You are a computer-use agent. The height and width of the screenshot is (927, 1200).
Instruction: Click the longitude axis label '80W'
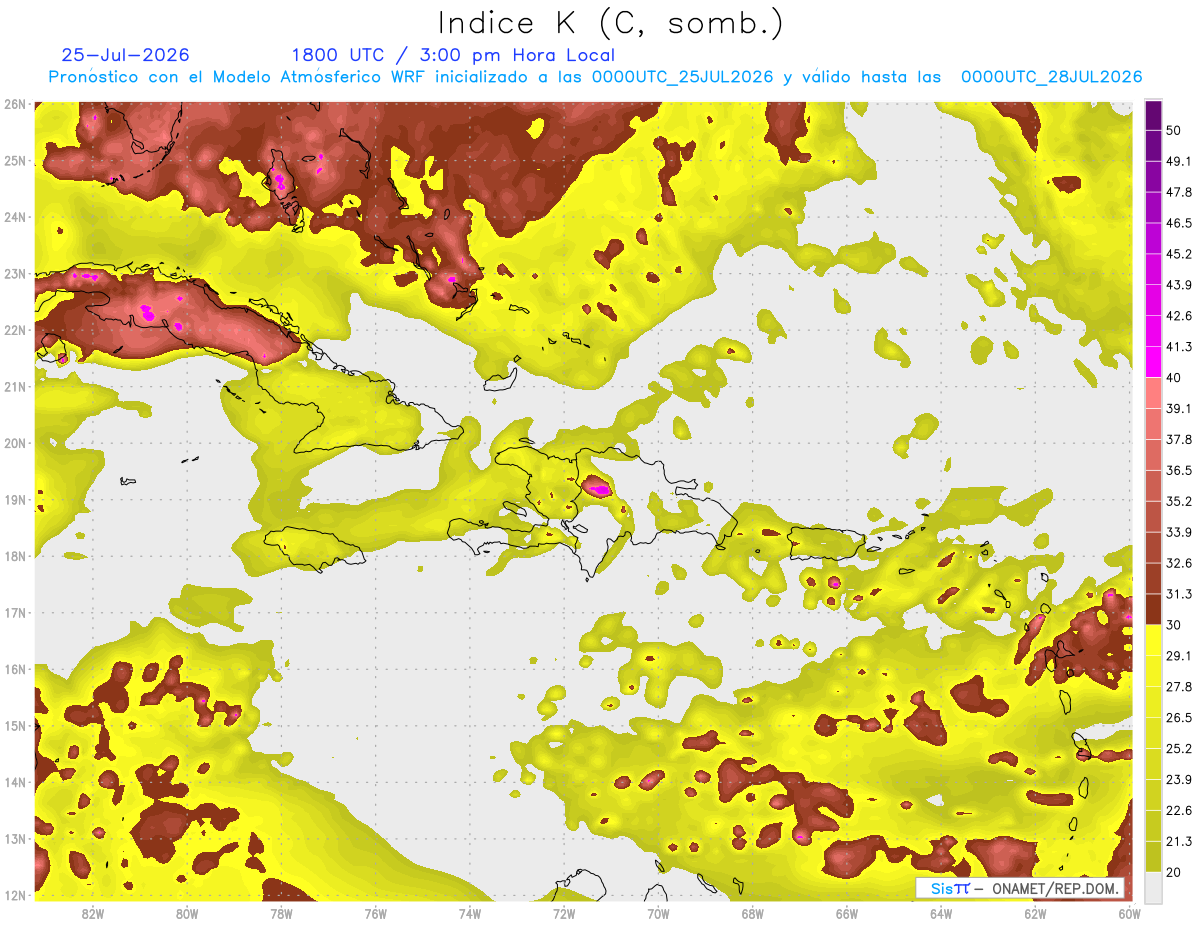(x=187, y=913)
